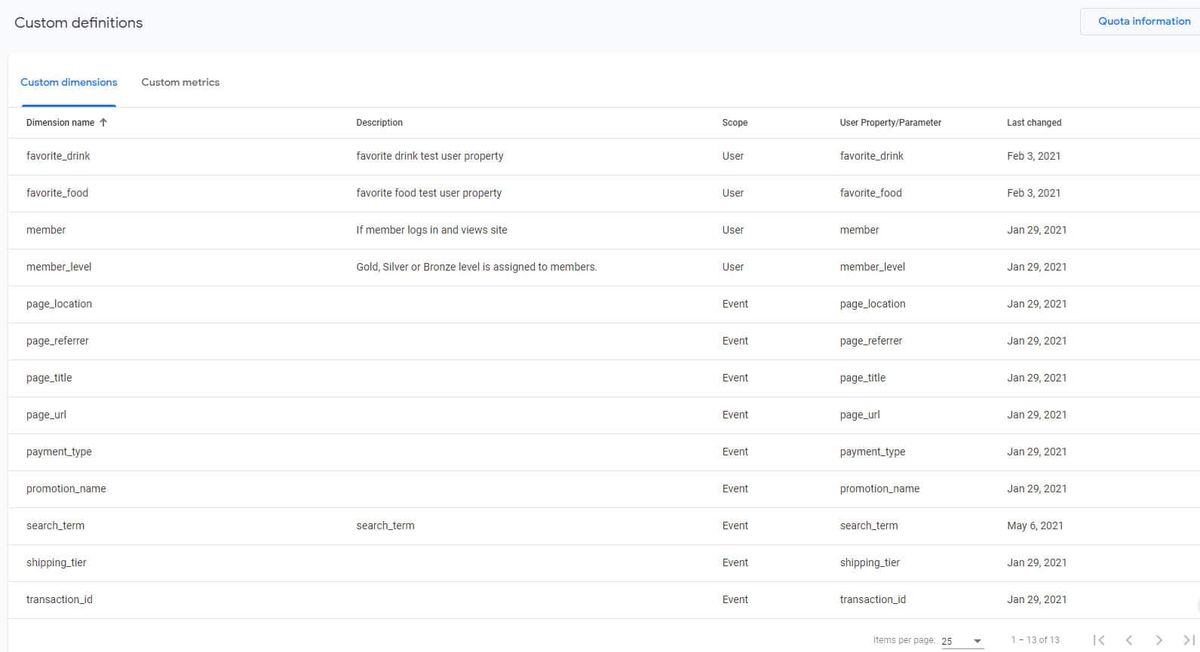Select member dimension name
Screen dimensions: 1200x652
point(46,230)
